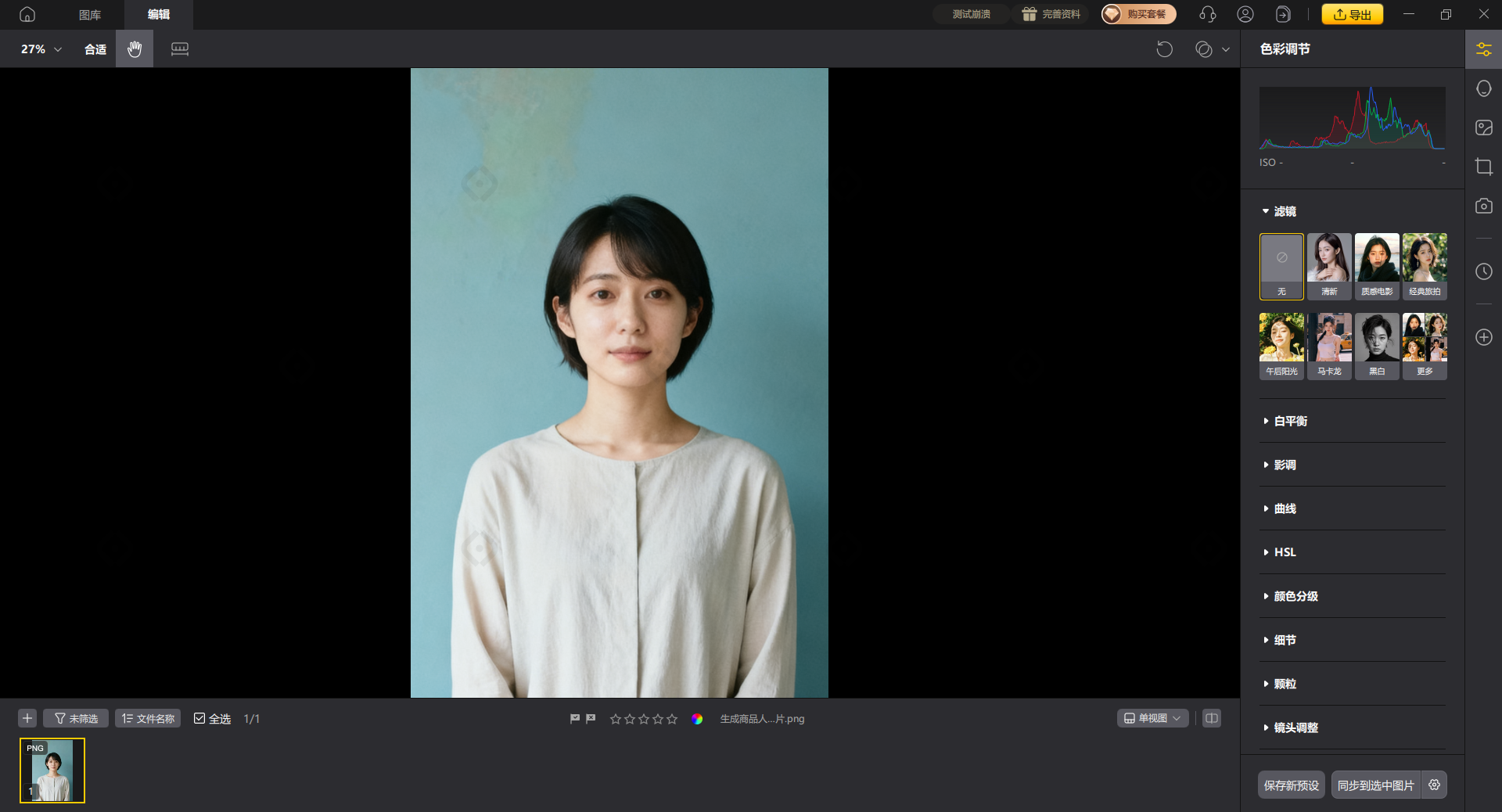Click the undo reset icon

pos(1164,49)
